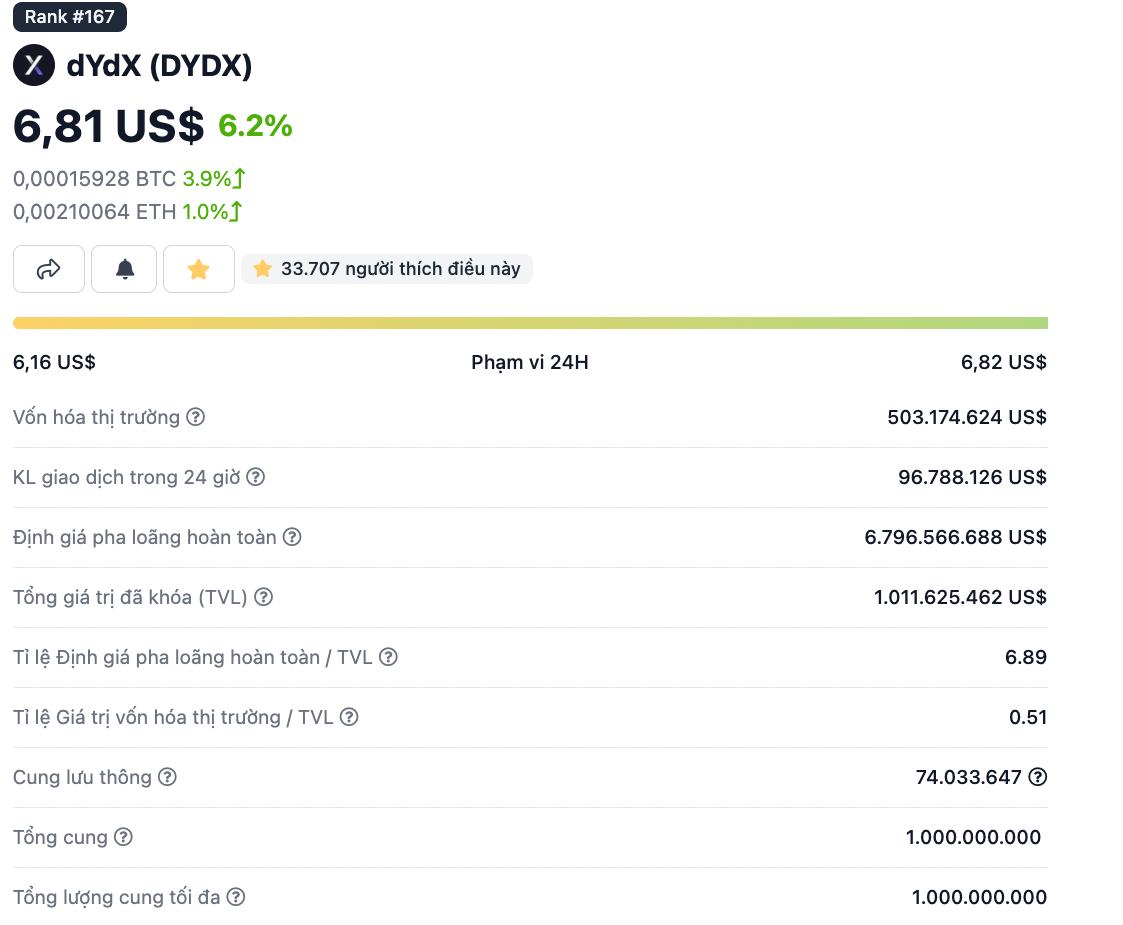This screenshot has height=925, width=1123.
Task: Click the Tổng lượng cung tối đa label
Action: click(x=117, y=898)
